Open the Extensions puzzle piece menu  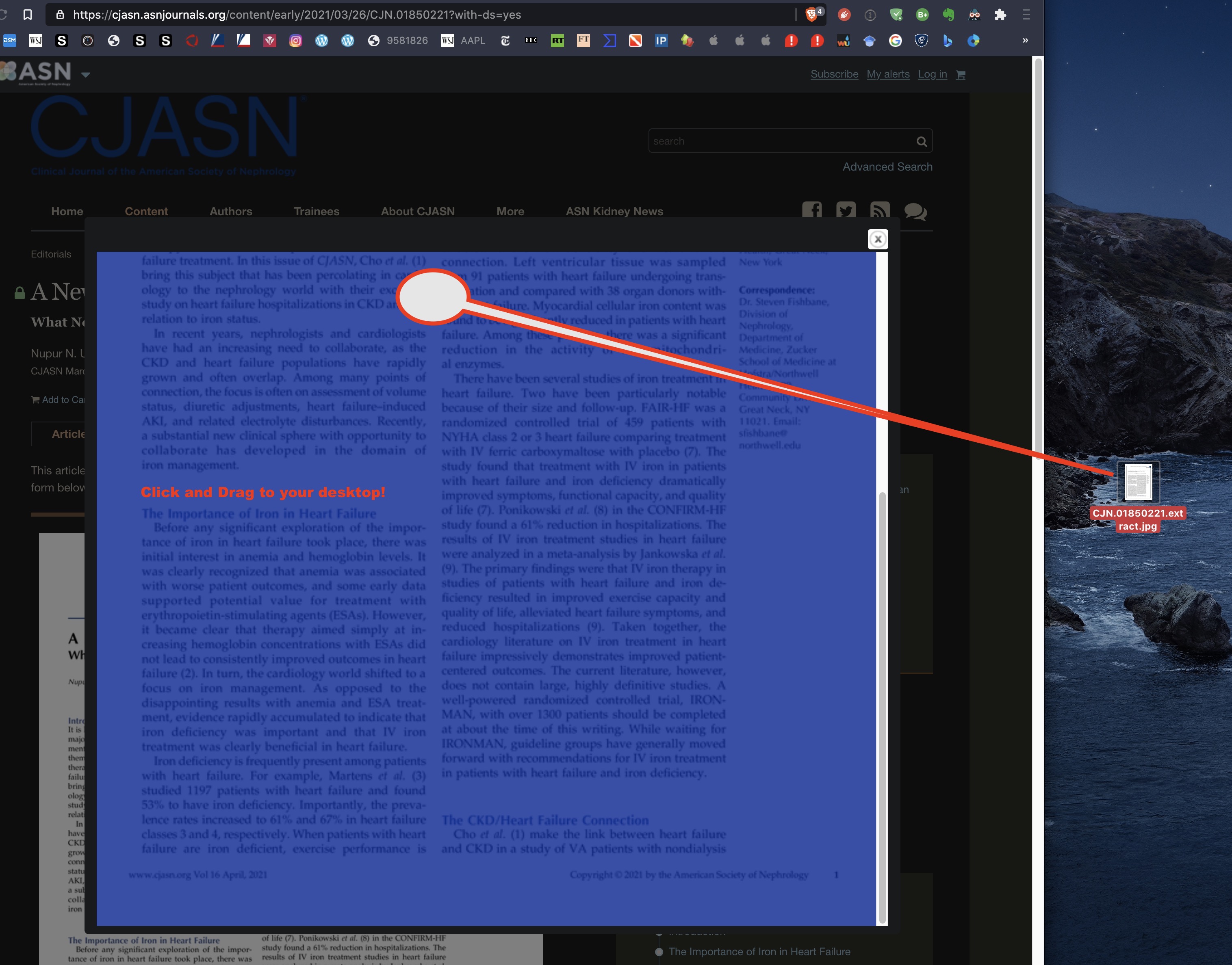(x=1000, y=15)
